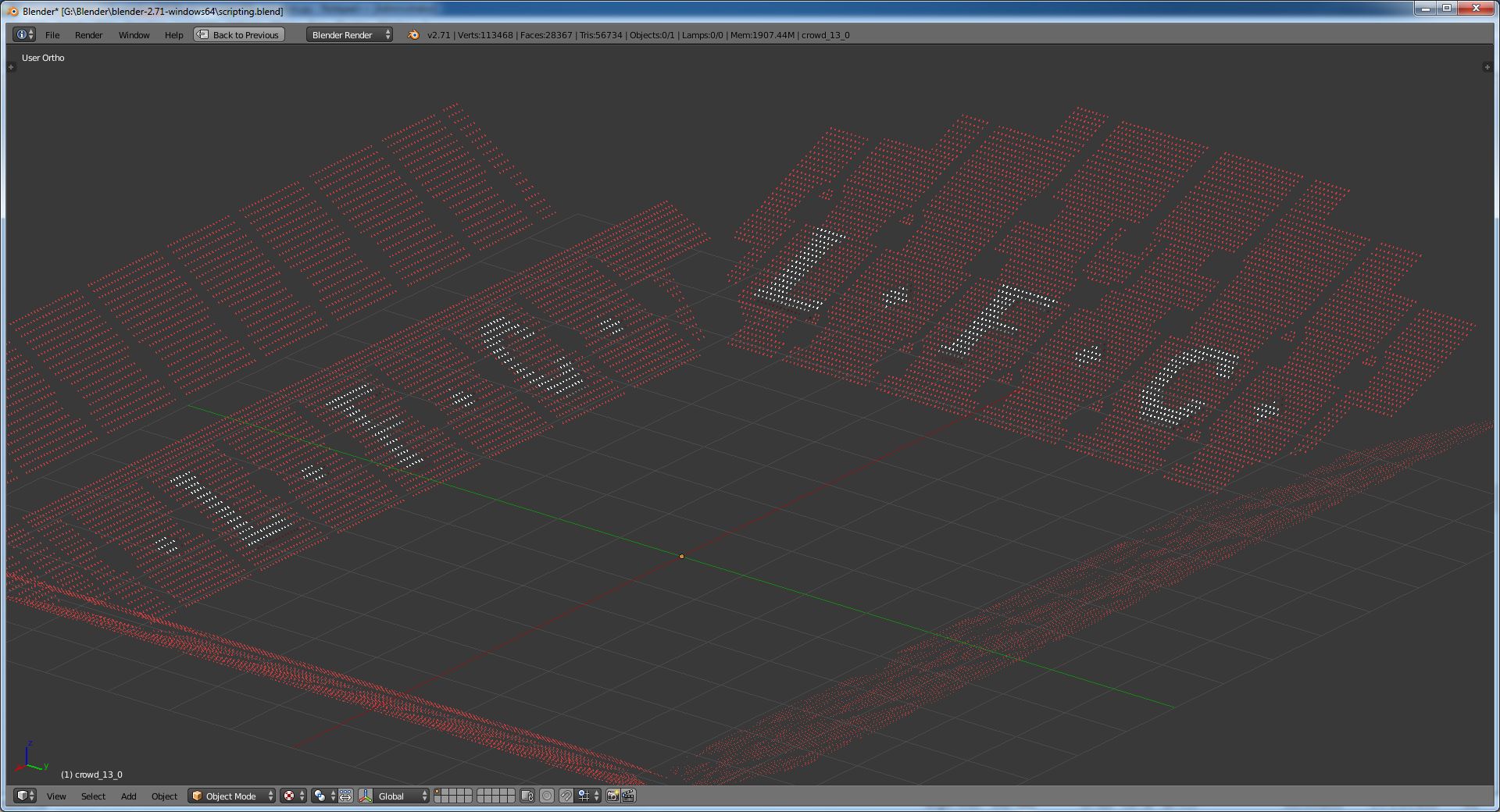Select the first scene layer button
Viewport: 1500px width, 812px height.
pos(438,792)
